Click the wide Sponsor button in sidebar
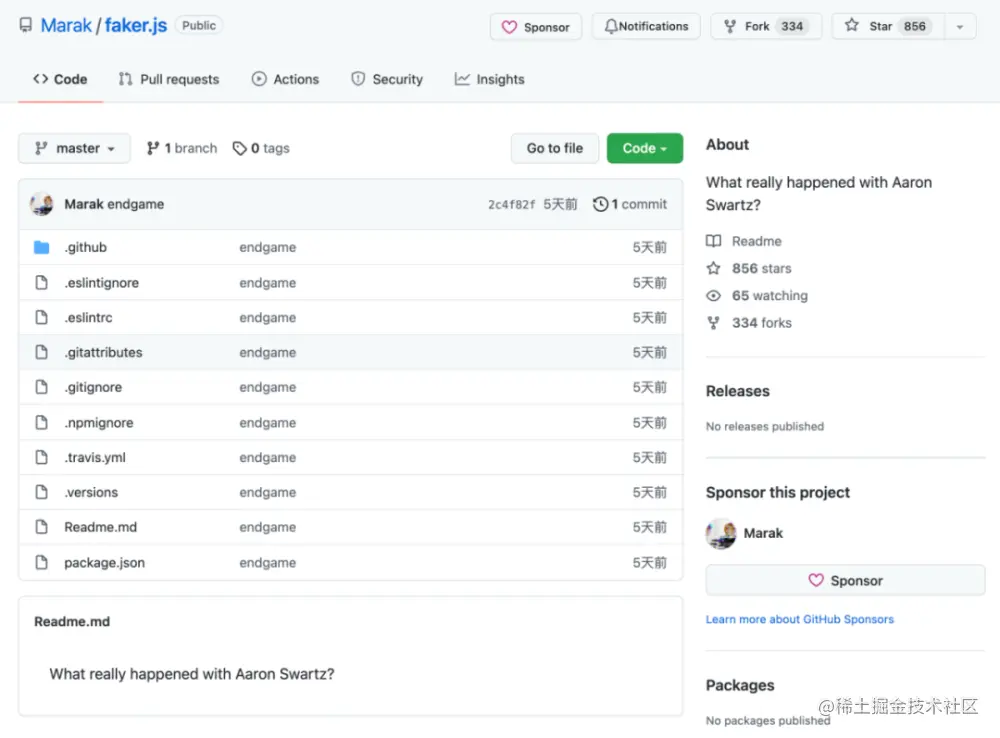 tap(845, 580)
